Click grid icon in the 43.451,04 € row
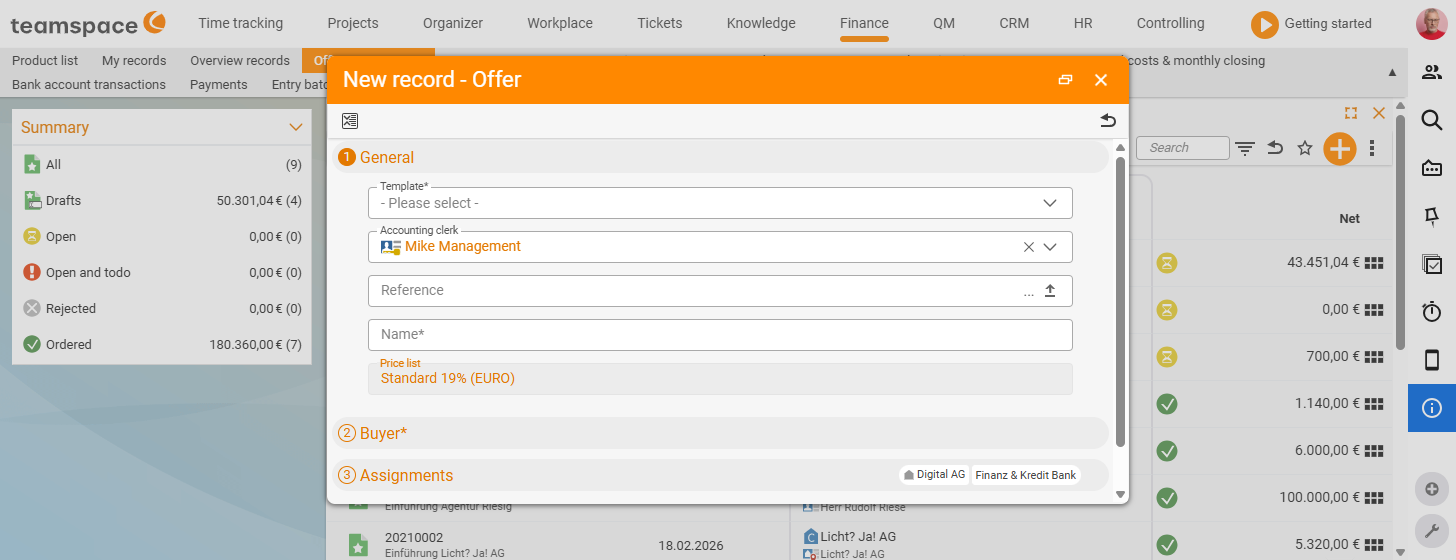1456x560 pixels. 1374,263
